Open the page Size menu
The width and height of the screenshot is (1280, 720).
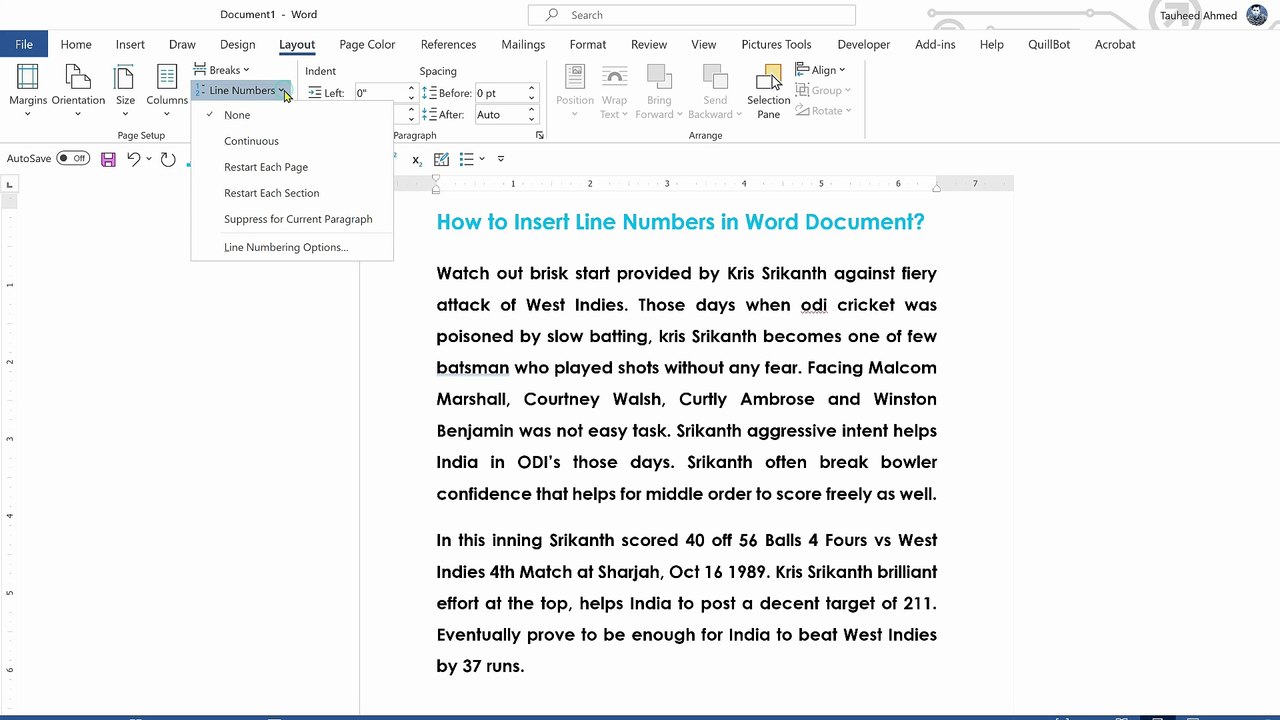(125, 89)
